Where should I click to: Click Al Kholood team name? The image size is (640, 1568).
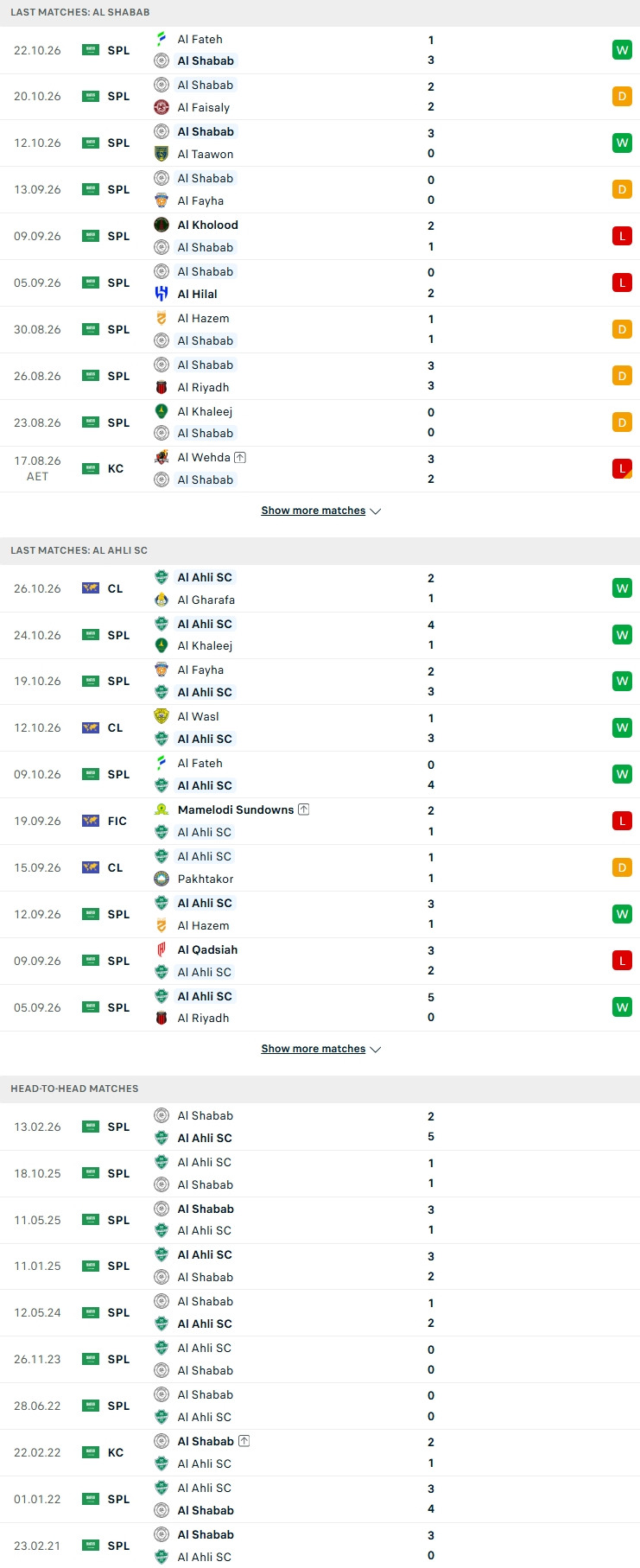click(x=208, y=225)
